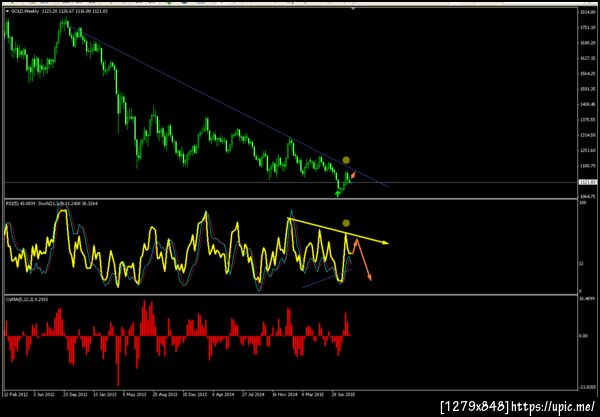Select the blue descending trendline on the price chart

(230, 108)
